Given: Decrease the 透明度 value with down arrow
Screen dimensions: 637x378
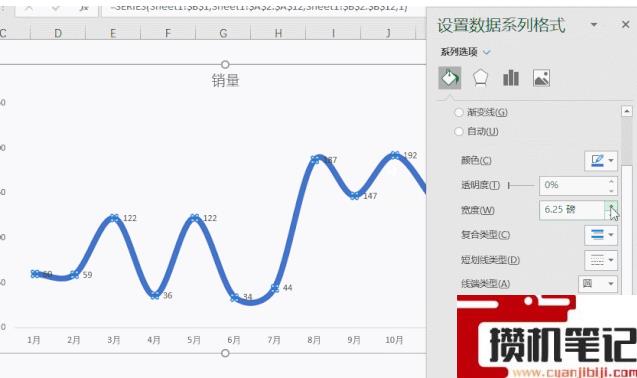Looking at the screenshot, I should click(x=611, y=190).
